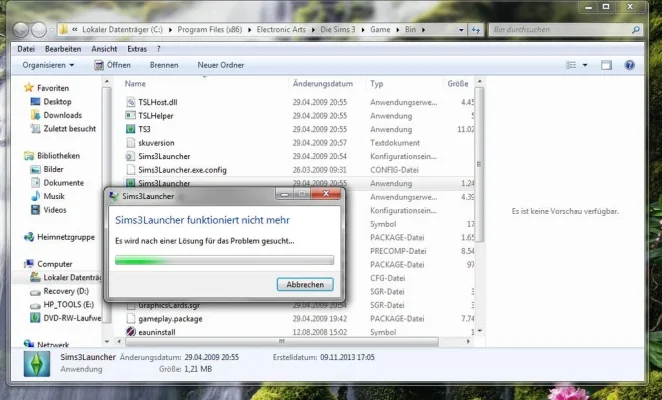Click the change view icon
This screenshot has height=400, width=662.
571,65
